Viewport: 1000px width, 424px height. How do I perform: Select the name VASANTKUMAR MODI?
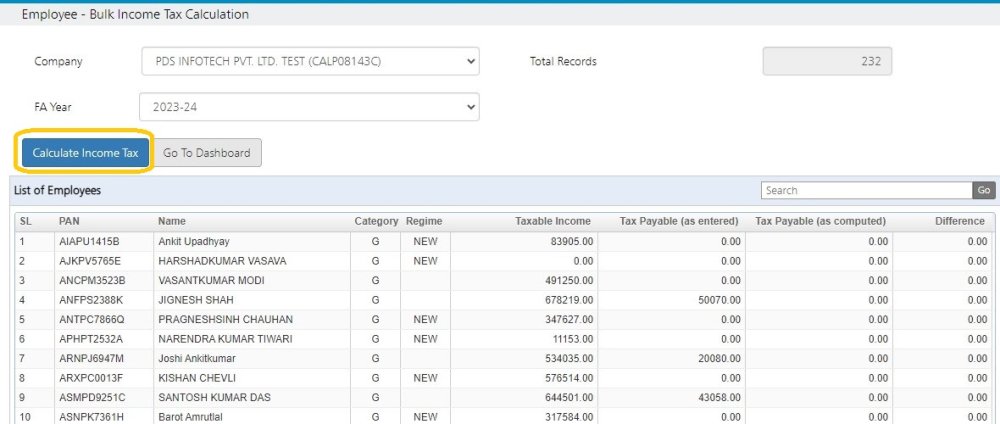(x=211, y=281)
